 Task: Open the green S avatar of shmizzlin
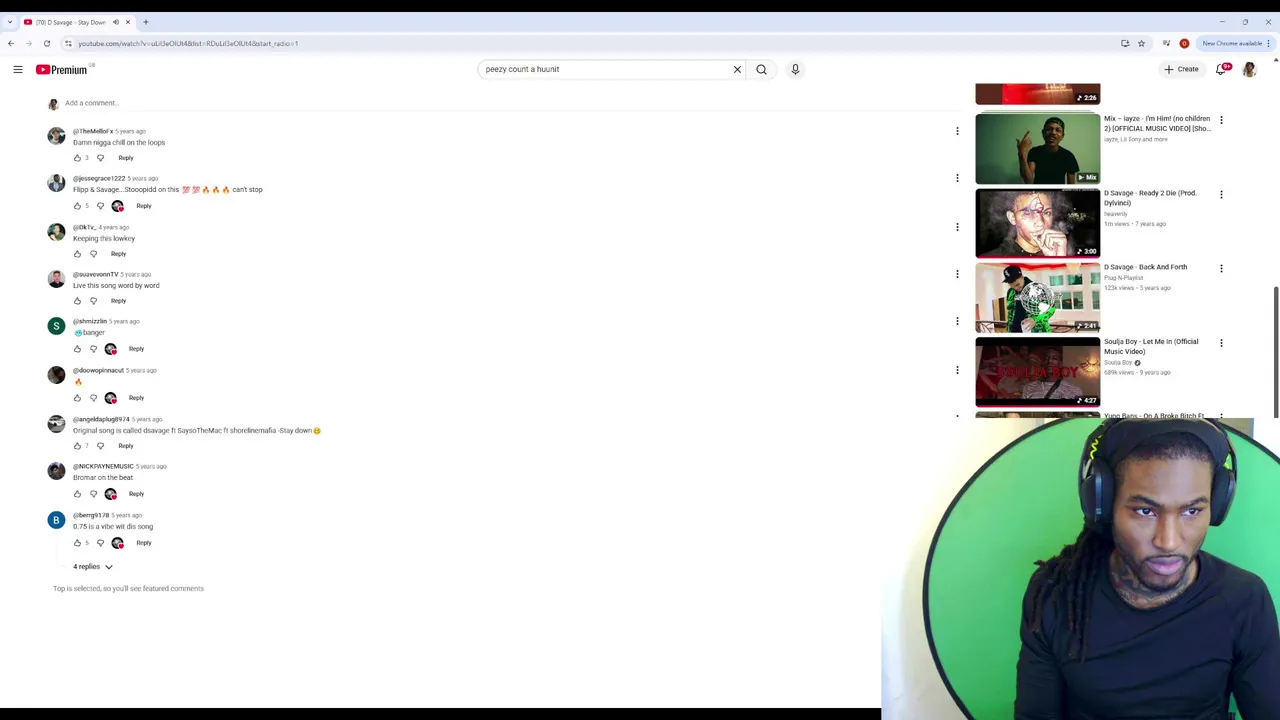[x=56, y=326]
